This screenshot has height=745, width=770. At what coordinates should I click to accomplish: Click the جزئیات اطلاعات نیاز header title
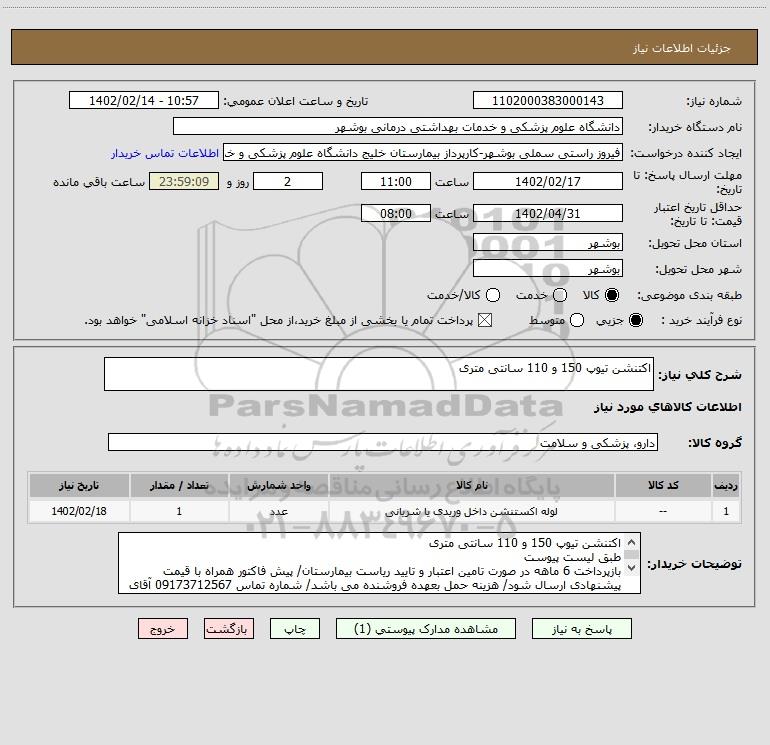click(x=682, y=48)
